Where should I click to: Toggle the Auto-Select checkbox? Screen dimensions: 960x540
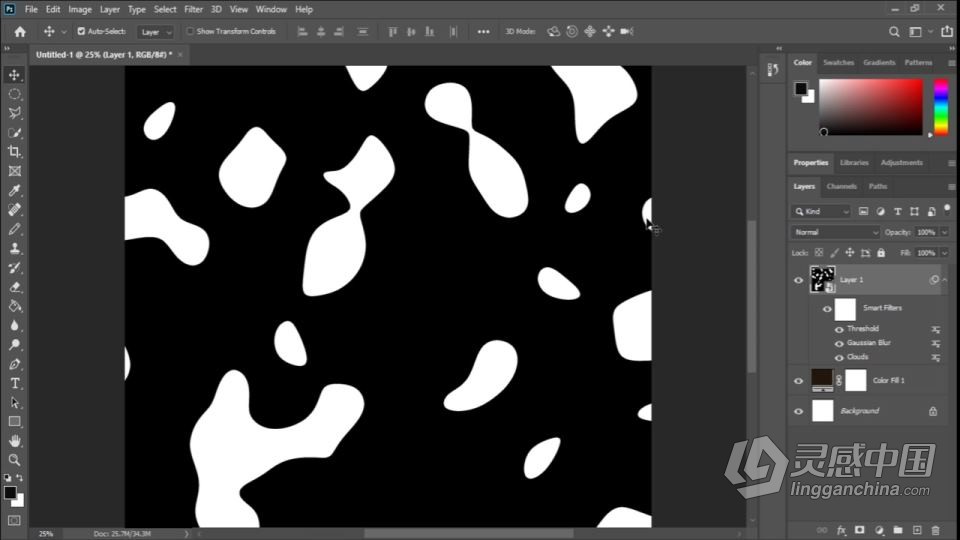coord(81,31)
